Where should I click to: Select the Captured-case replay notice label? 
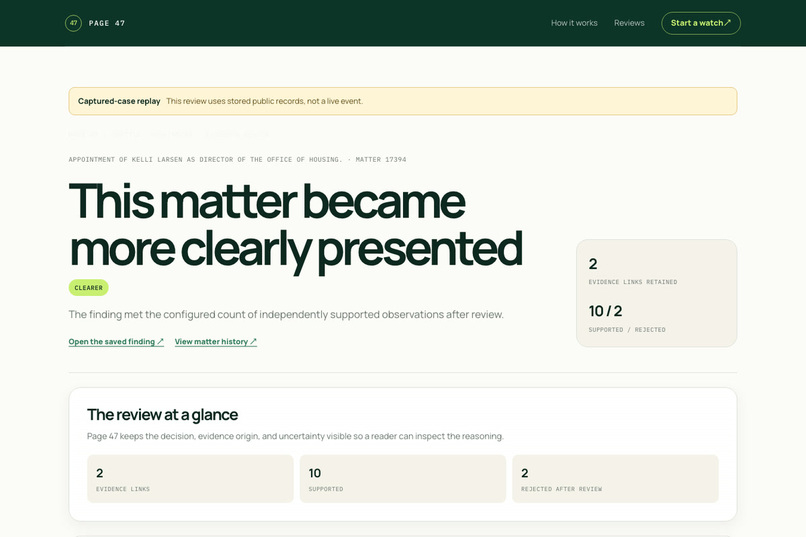click(119, 101)
